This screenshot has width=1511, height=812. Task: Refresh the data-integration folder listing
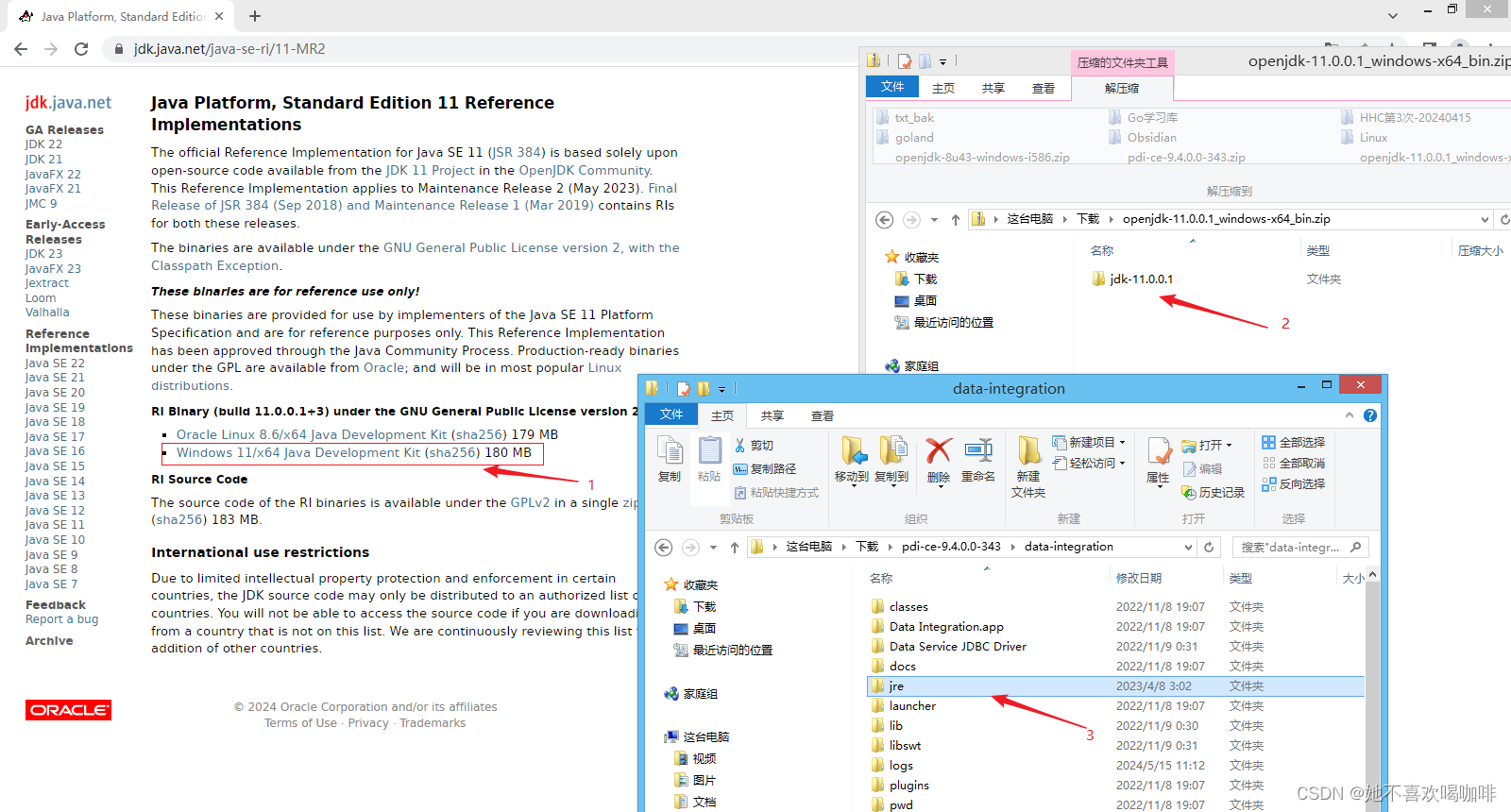pyautogui.click(x=1209, y=547)
